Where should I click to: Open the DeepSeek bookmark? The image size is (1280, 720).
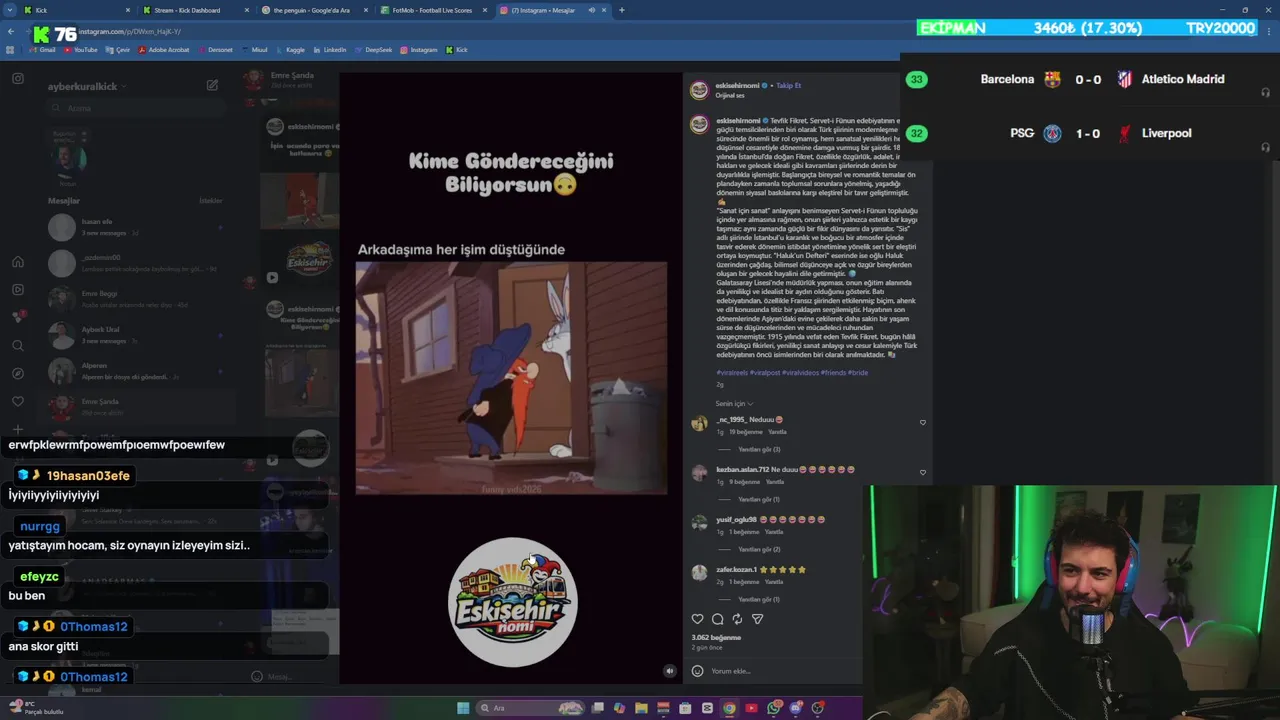pyautogui.click(x=374, y=49)
